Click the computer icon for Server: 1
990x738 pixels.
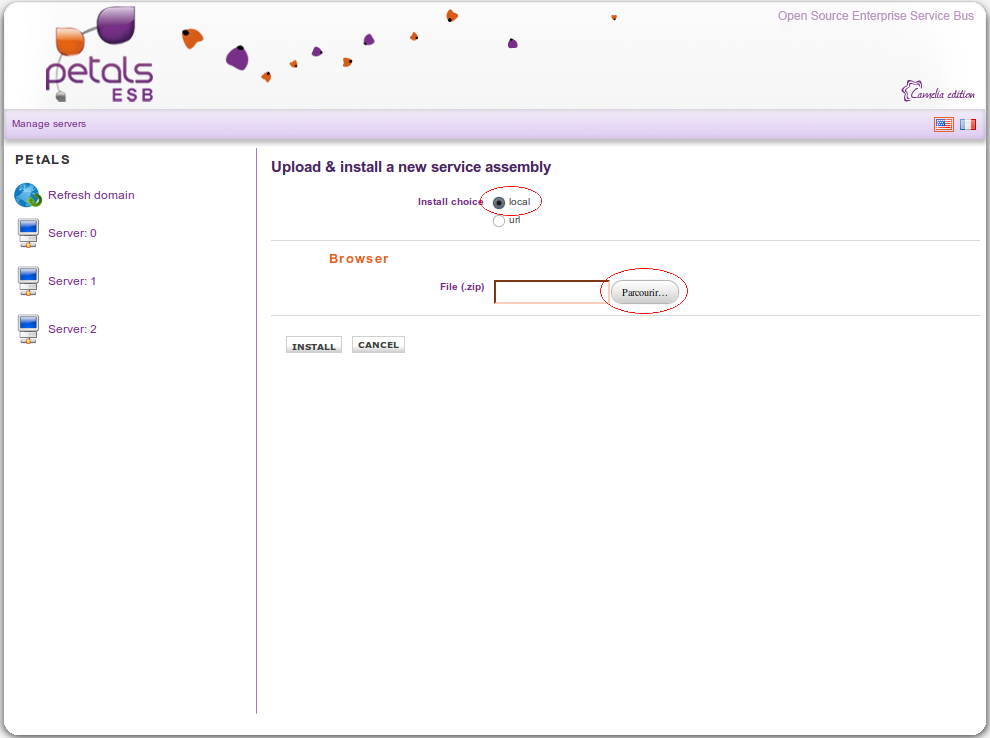28,281
